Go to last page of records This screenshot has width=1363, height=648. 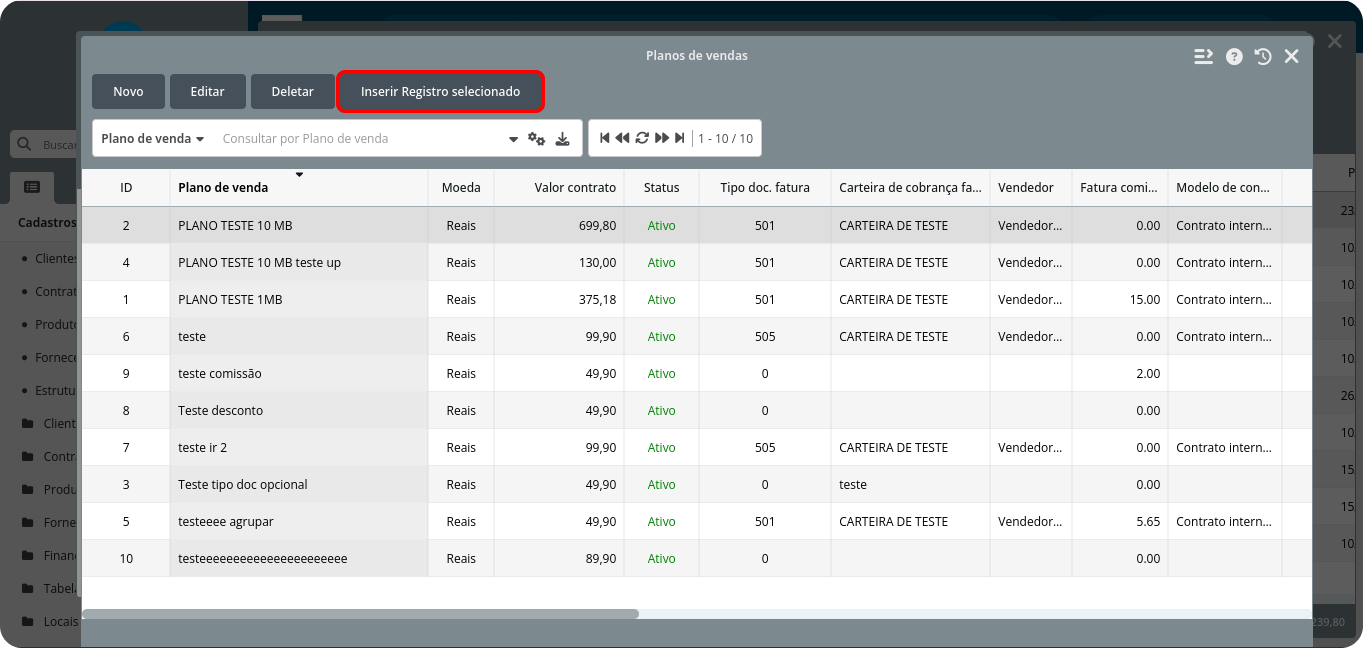click(680, 138)
